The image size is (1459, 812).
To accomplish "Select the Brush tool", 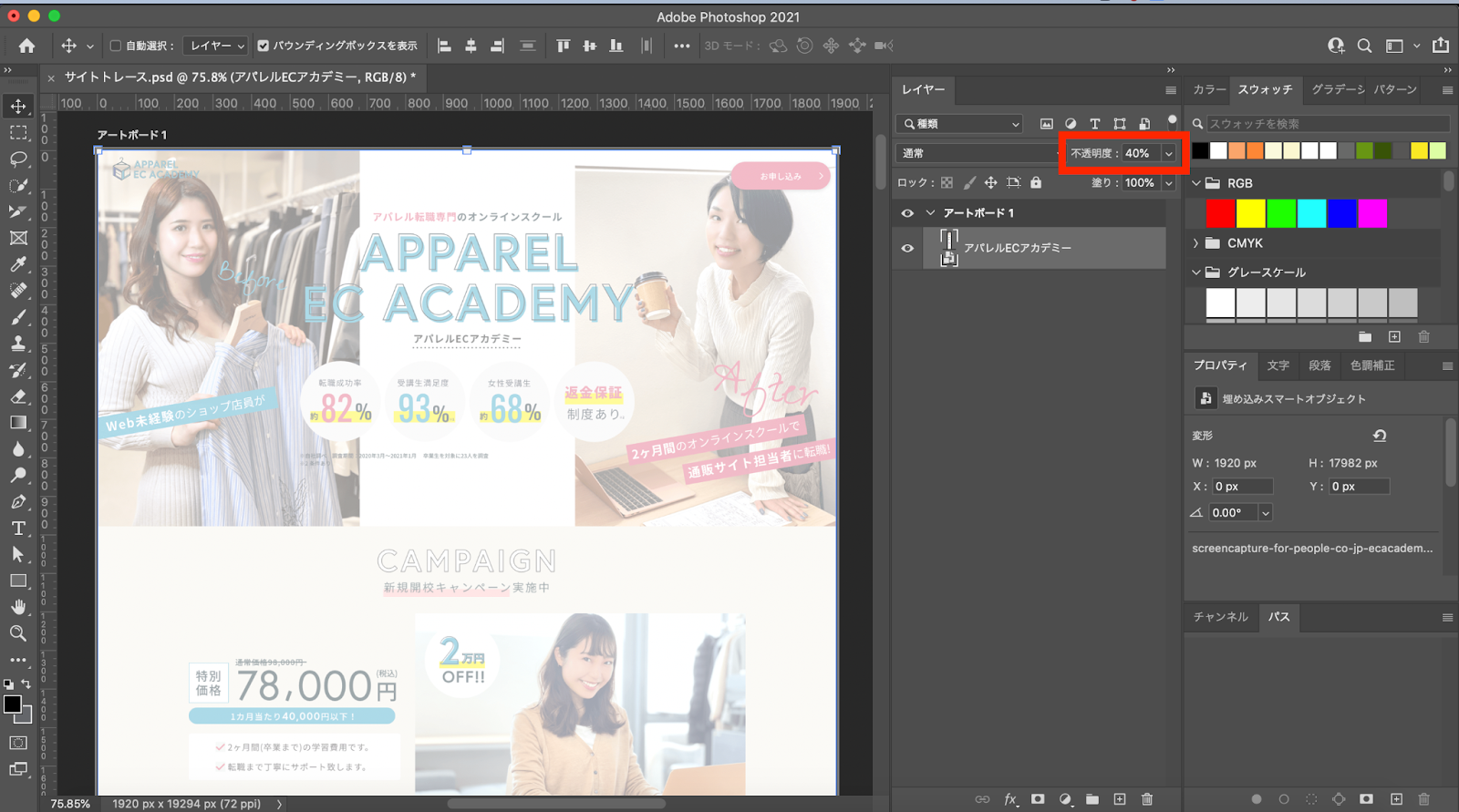I will [x=18, y=317].
